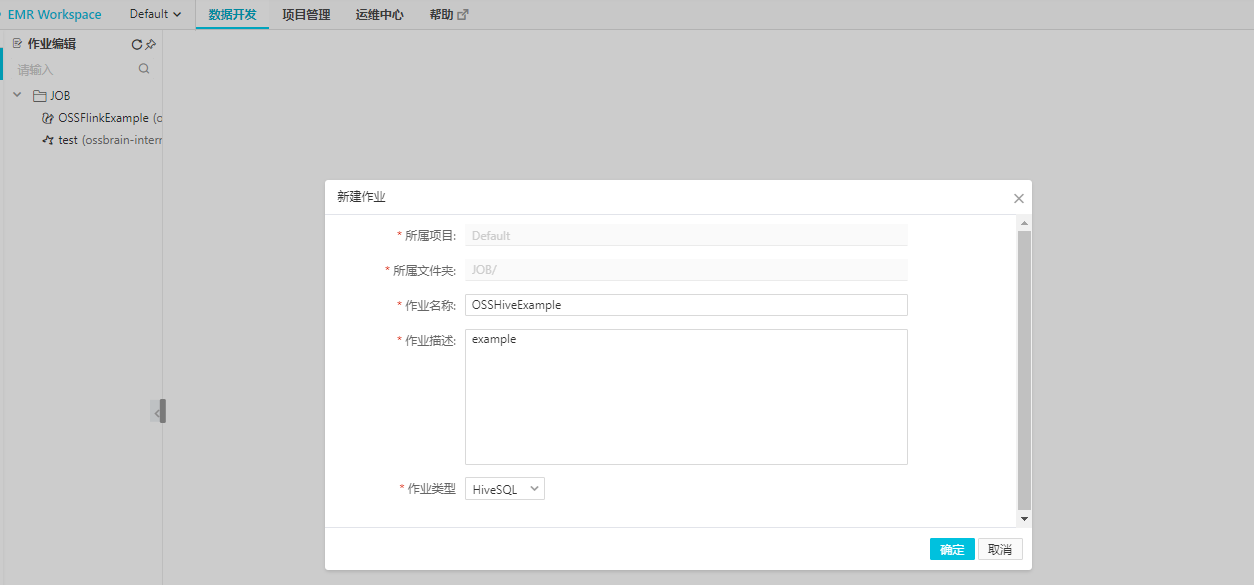The image size is (1254, 585).
Task: Click the 取消 button
Action: click(x=1000, y=550)
